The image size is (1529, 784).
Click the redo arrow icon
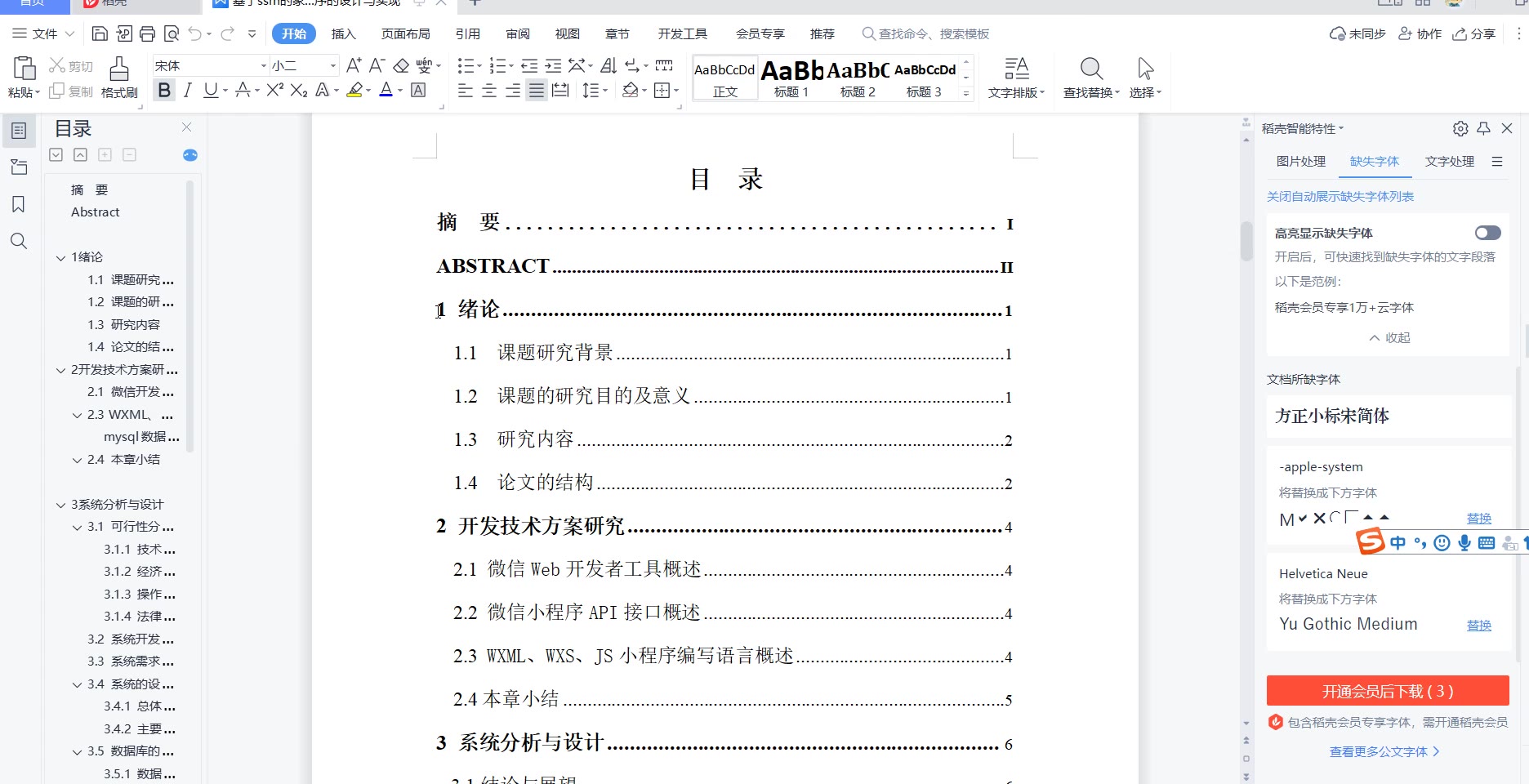pos(227,33)
